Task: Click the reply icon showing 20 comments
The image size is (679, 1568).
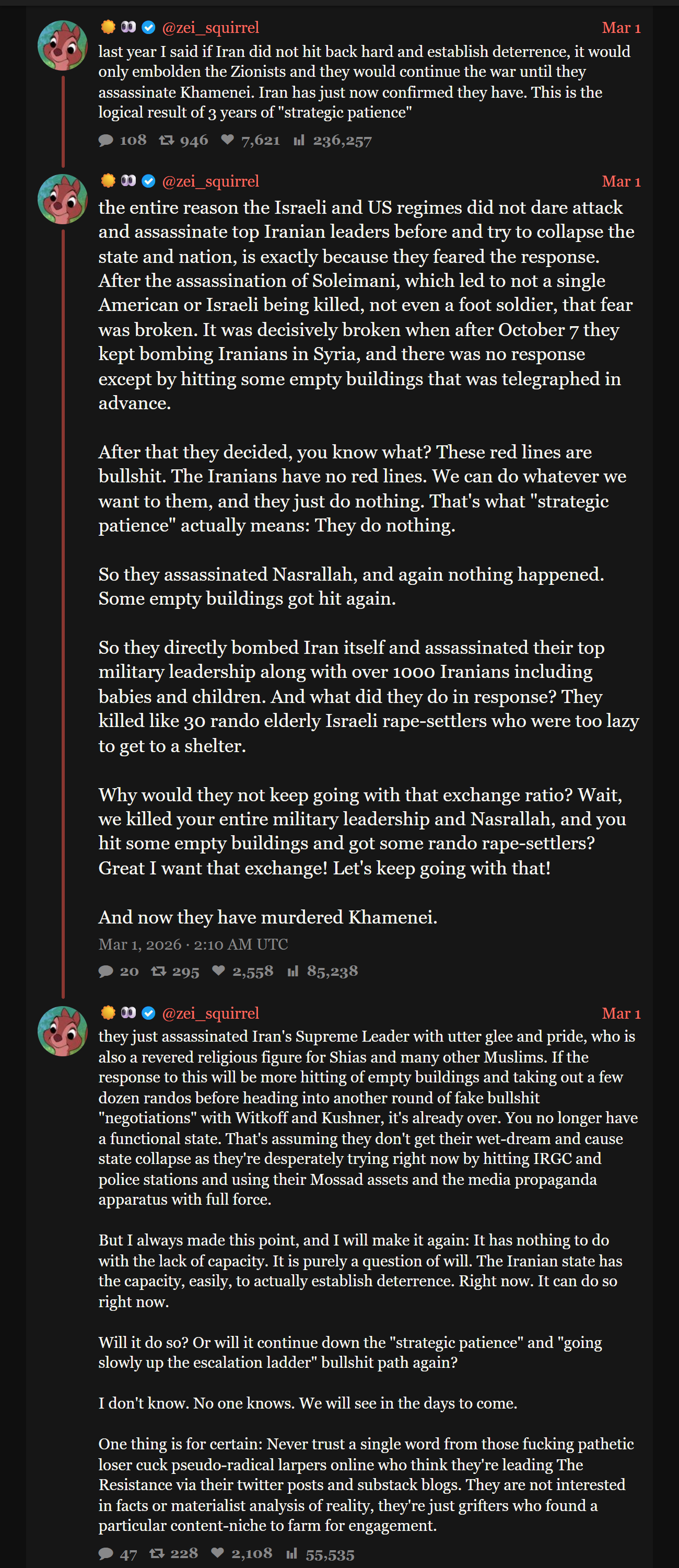Action: 106,971
